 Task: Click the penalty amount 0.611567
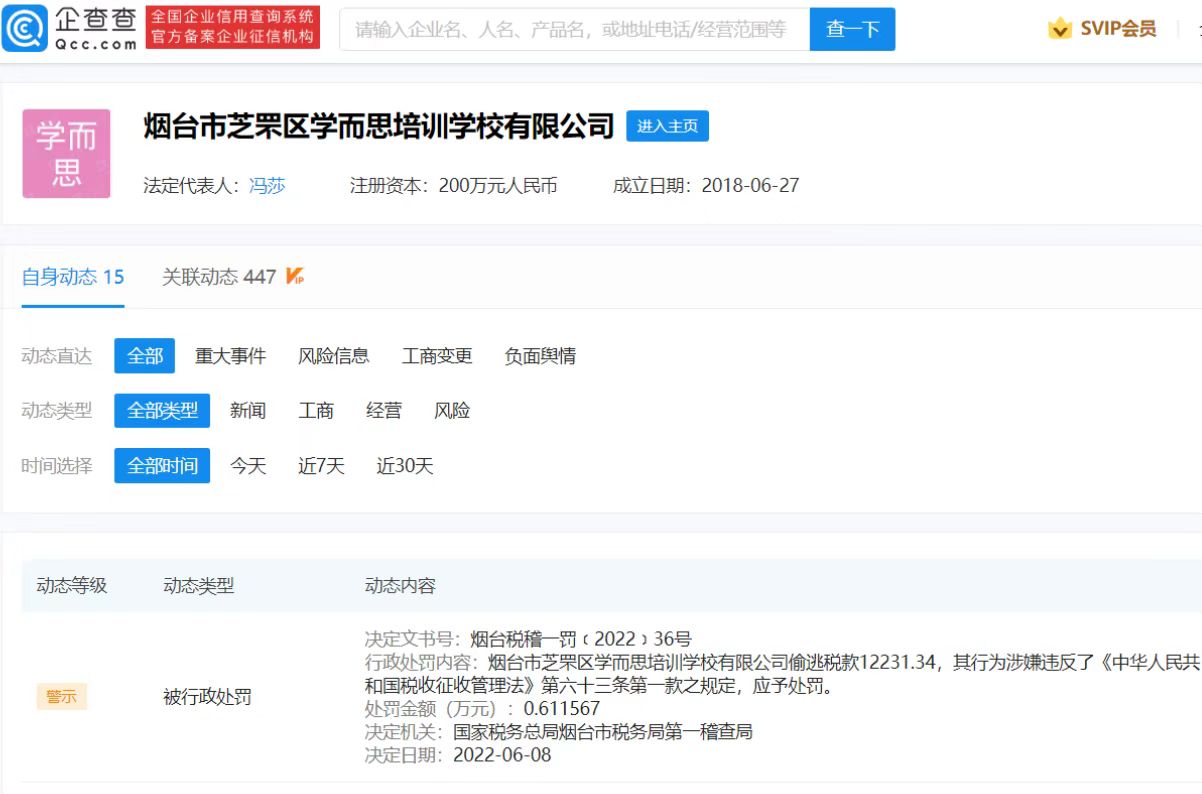point(562,709)
